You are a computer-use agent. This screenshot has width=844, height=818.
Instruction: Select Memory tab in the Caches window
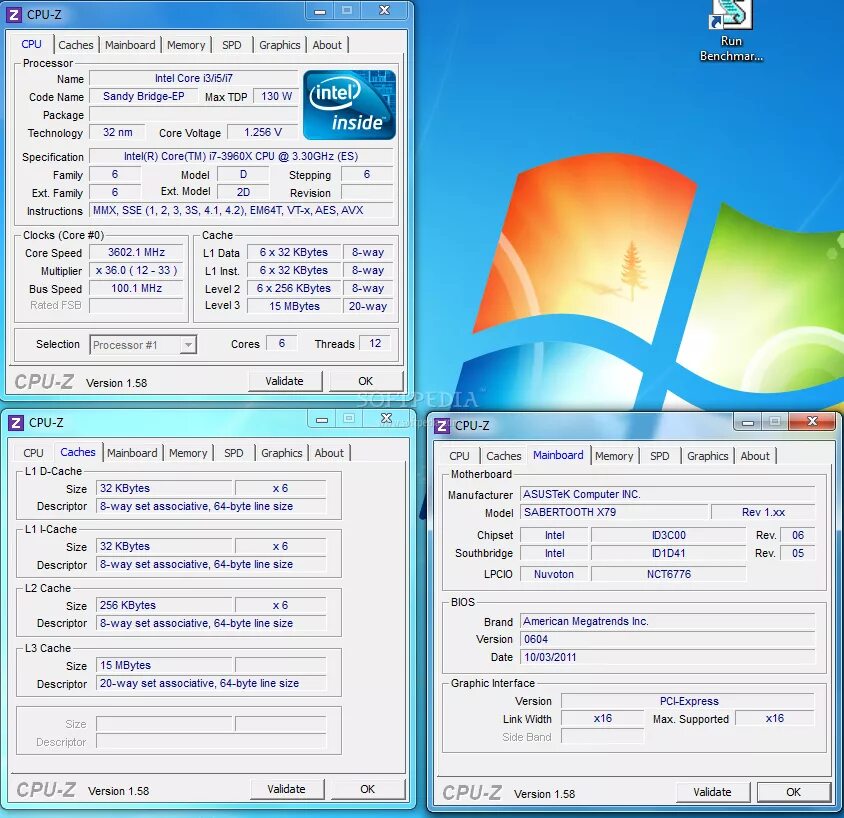(188, 453)
